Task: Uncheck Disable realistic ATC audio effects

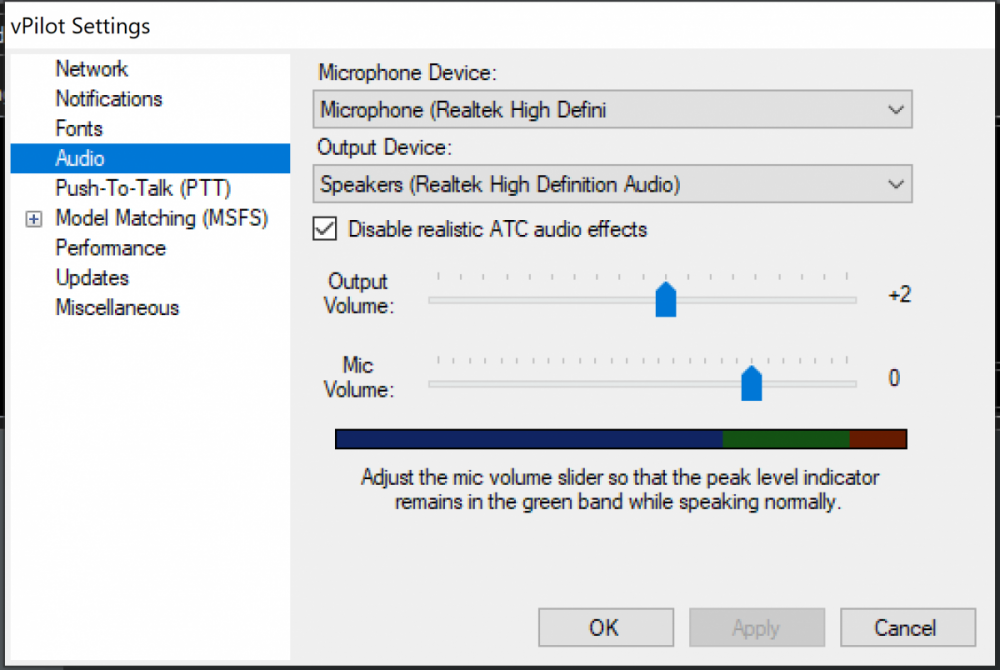Action: (325, 229)
